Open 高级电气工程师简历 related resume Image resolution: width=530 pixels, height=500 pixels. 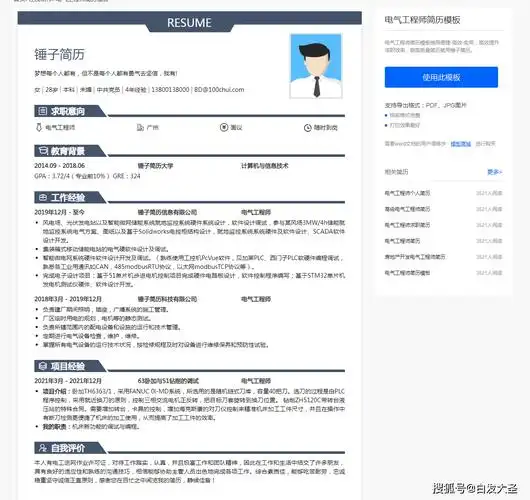click(x=407, y=209)
